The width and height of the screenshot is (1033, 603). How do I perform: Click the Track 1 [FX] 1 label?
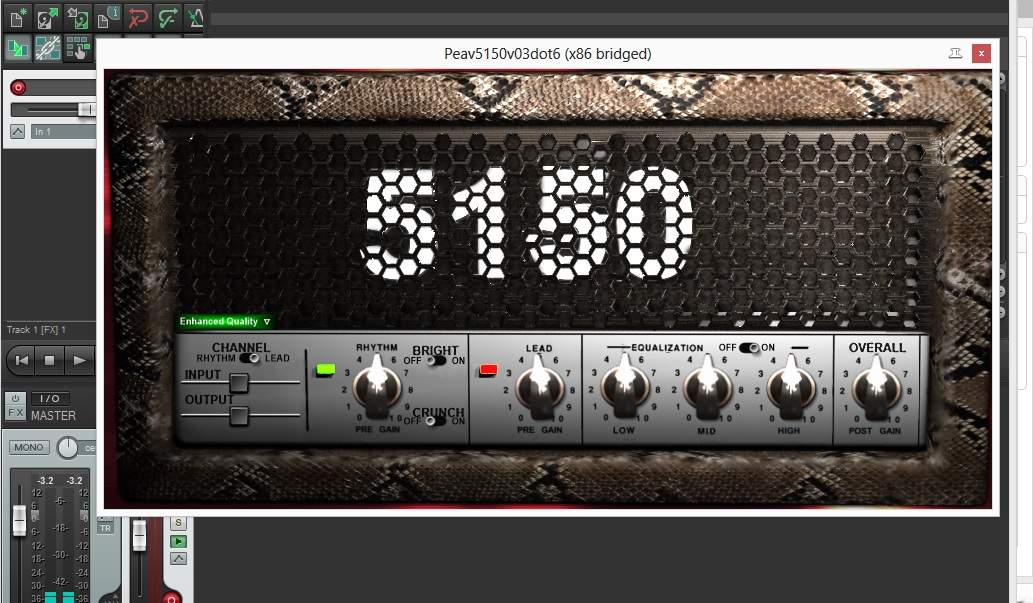[36, 330]
